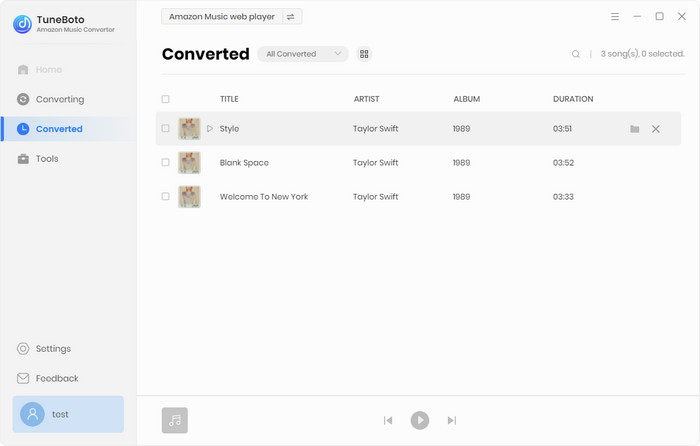700x446 pixels.
Task: Click the 3 song(s), 0 selected text
Action: (642, 54)
